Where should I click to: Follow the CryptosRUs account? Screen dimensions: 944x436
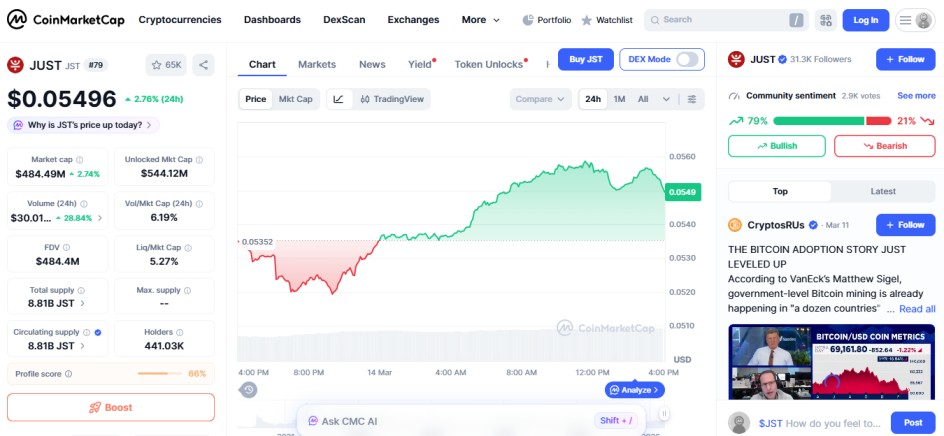click(905, 225)
